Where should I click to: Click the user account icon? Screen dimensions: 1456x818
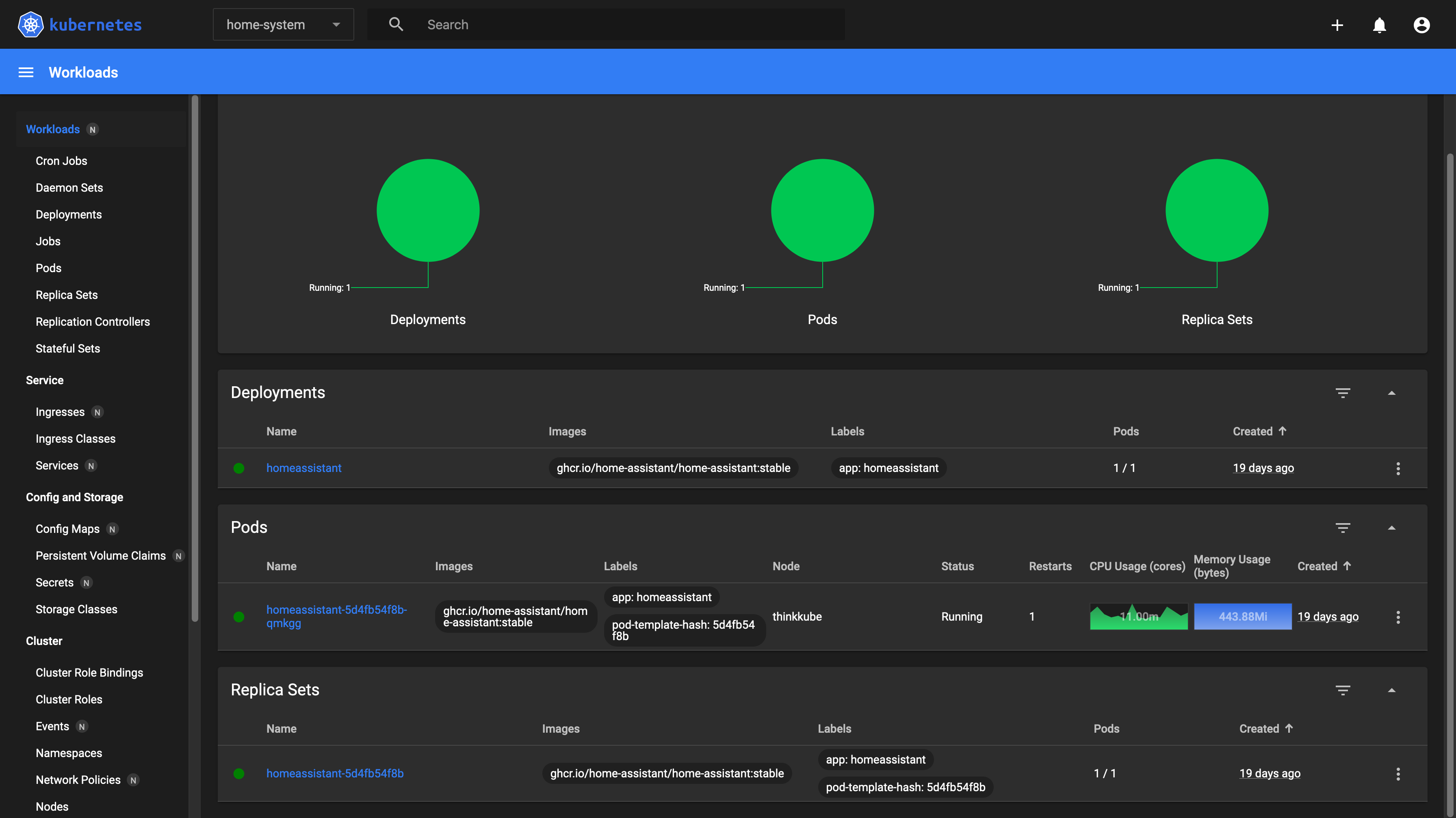[x=1421, y=25]
